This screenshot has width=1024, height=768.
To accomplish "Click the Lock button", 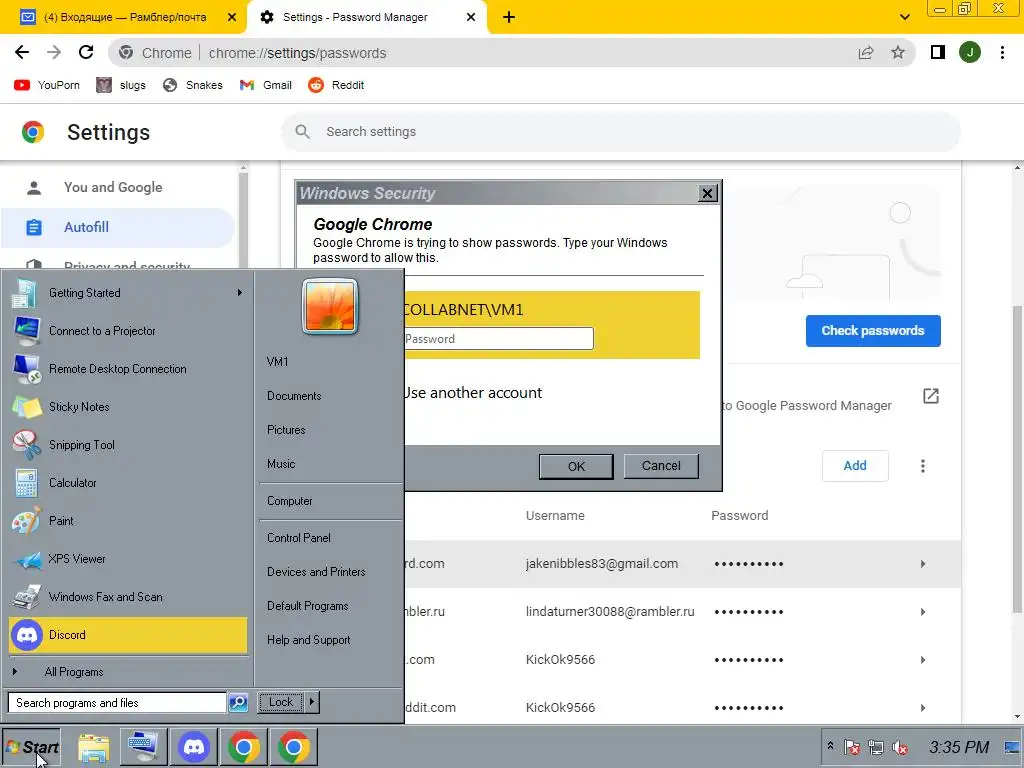I will coord(281,702).
